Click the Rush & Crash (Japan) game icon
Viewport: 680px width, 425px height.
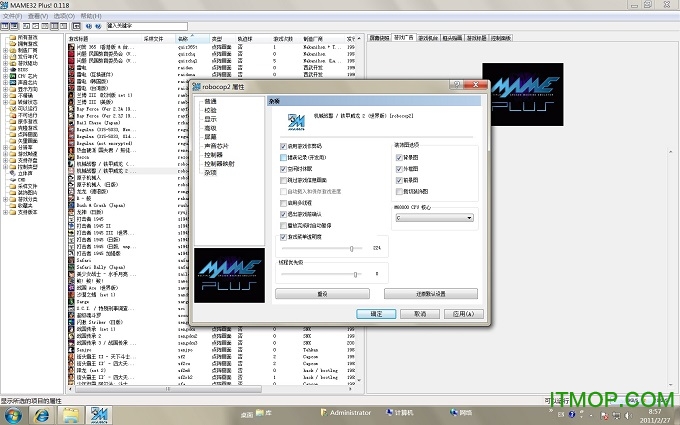[72, 205]
